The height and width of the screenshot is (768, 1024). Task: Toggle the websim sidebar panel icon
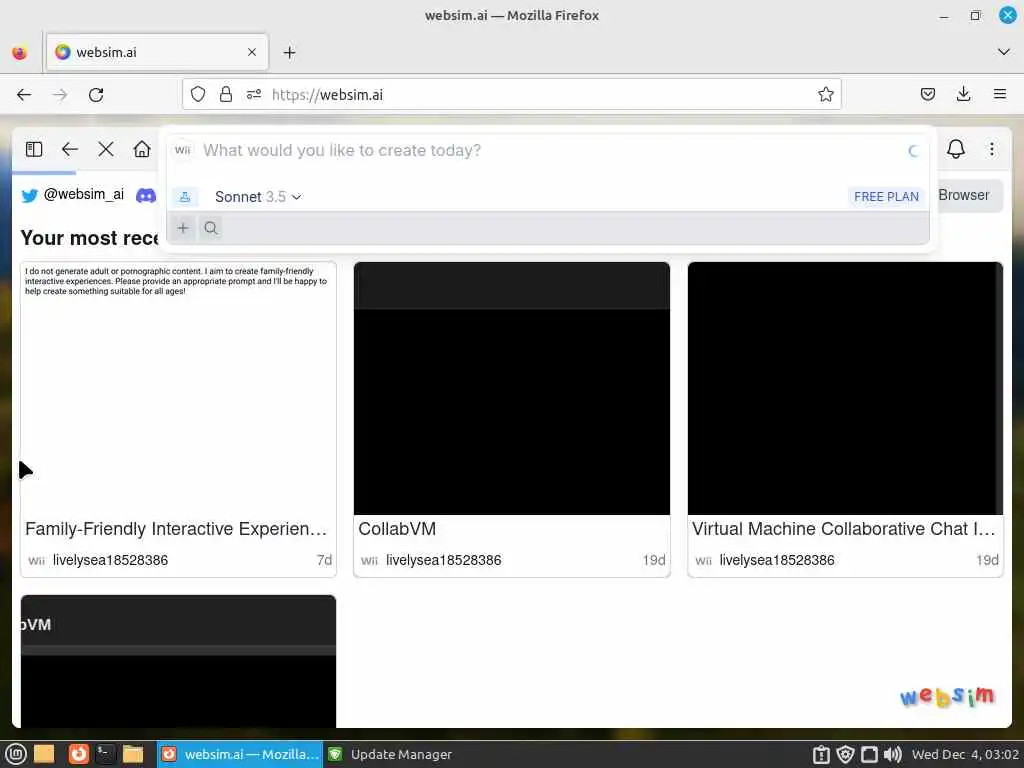click(34, 150)
